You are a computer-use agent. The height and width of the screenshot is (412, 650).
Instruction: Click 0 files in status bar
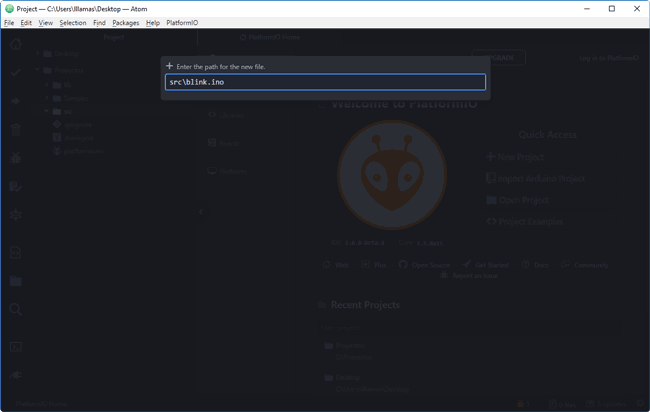pos(562,403)
